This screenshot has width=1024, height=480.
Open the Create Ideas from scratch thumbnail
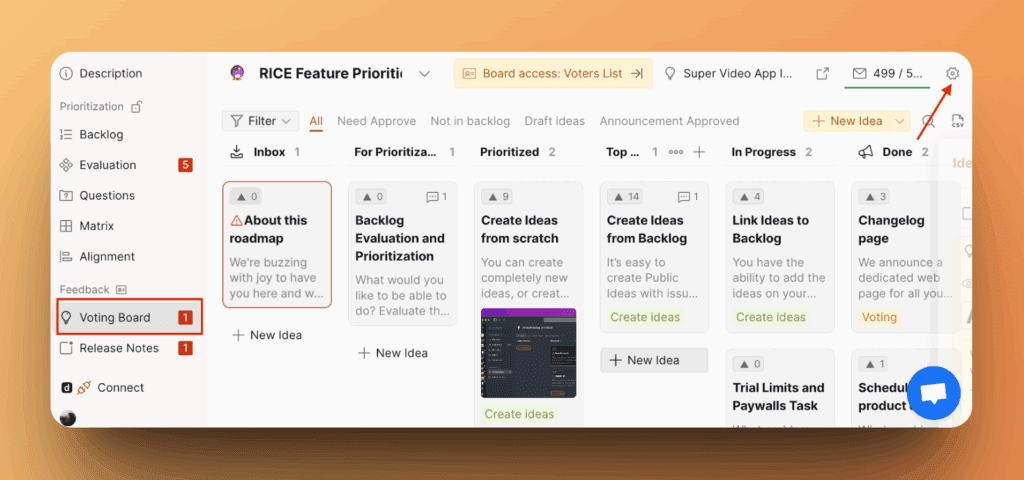coord(528,353)
